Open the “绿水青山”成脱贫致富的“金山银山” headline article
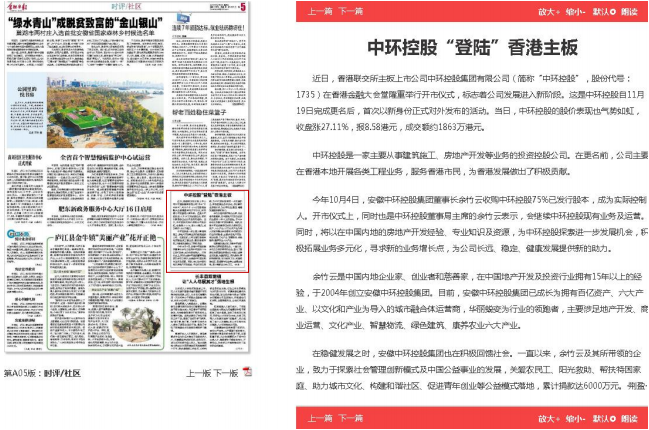The width and height of the screenshot is (649, 430). pos(85,22)
